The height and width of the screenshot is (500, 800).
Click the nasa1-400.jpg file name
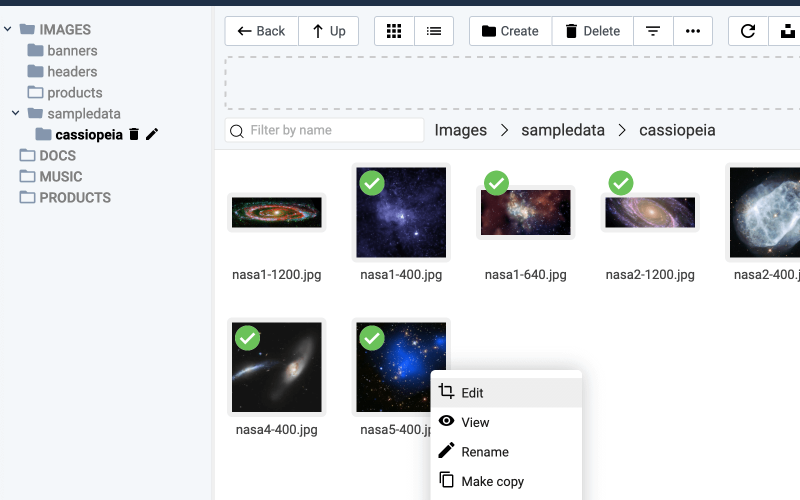(x=401, y=274)
